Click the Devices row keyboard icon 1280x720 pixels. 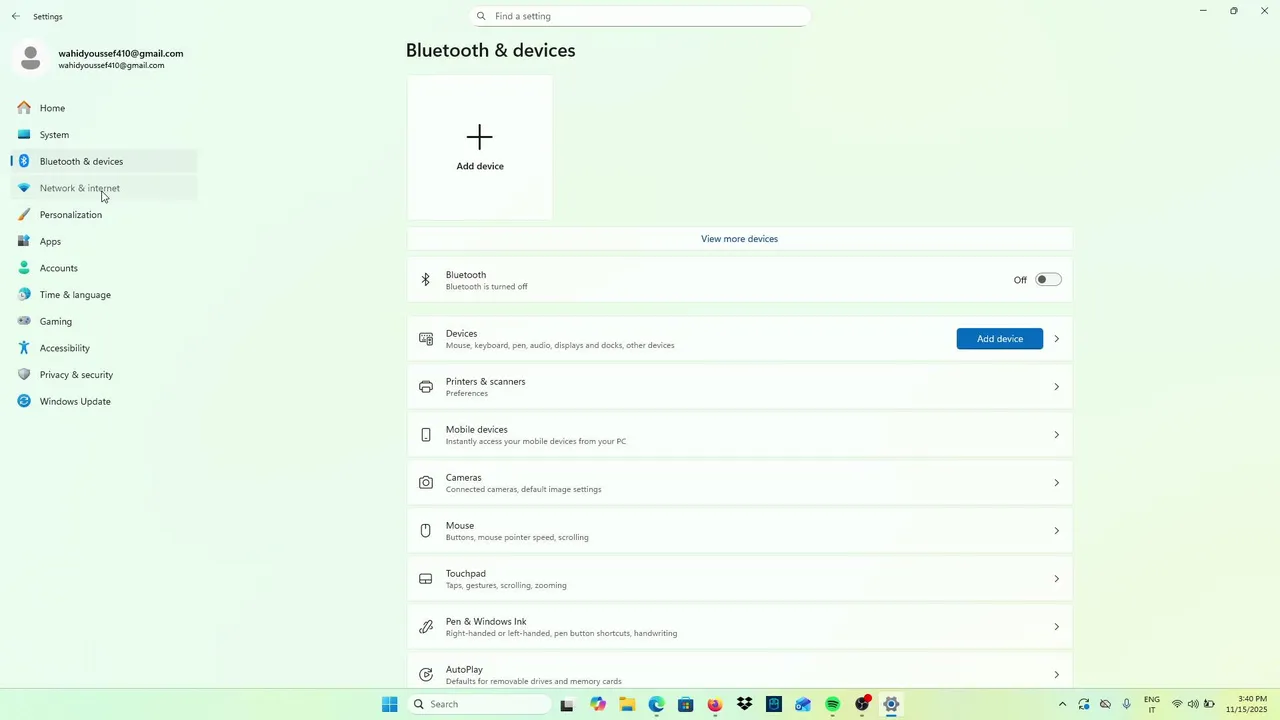[426, 339]
